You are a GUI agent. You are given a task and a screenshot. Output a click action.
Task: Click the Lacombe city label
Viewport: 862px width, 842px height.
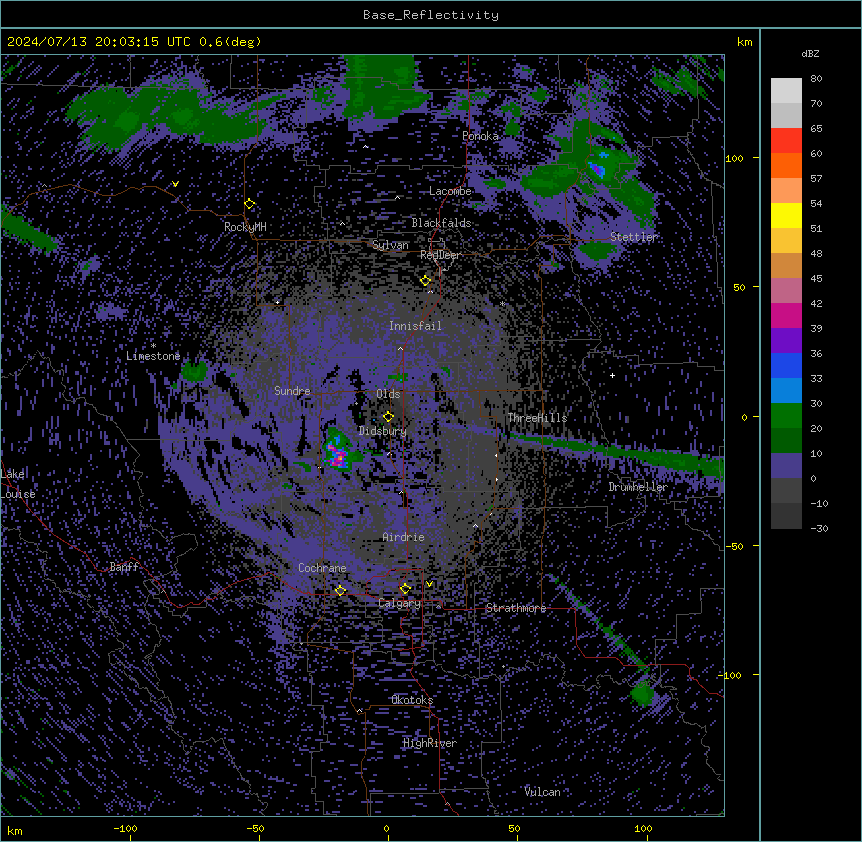(450, 191)
